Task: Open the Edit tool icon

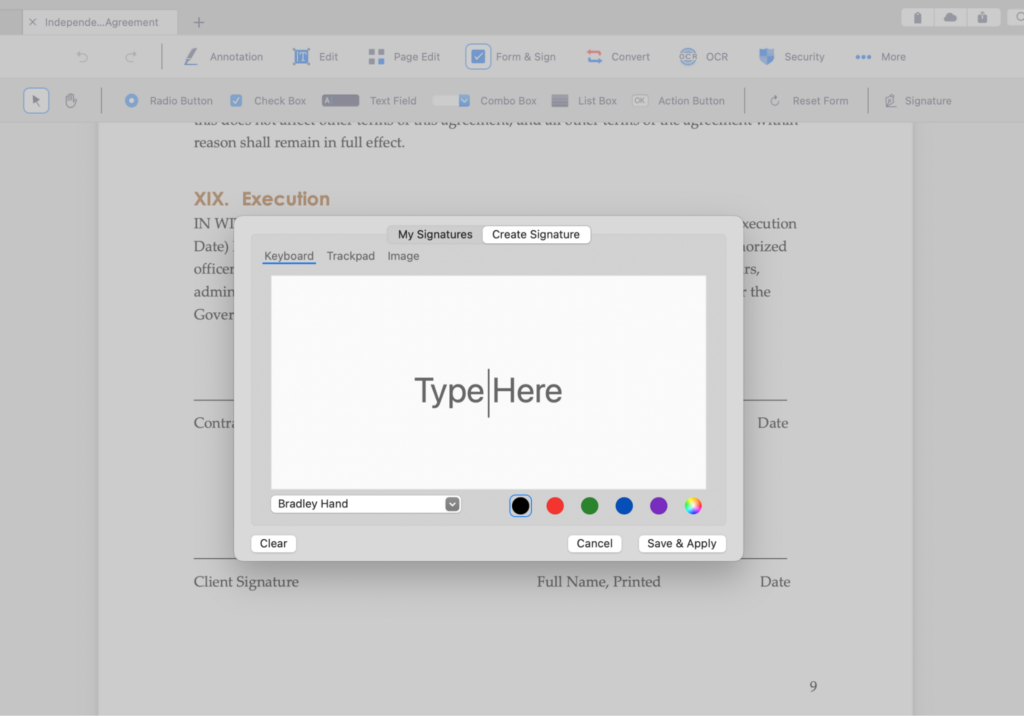Action: point(301,57)
